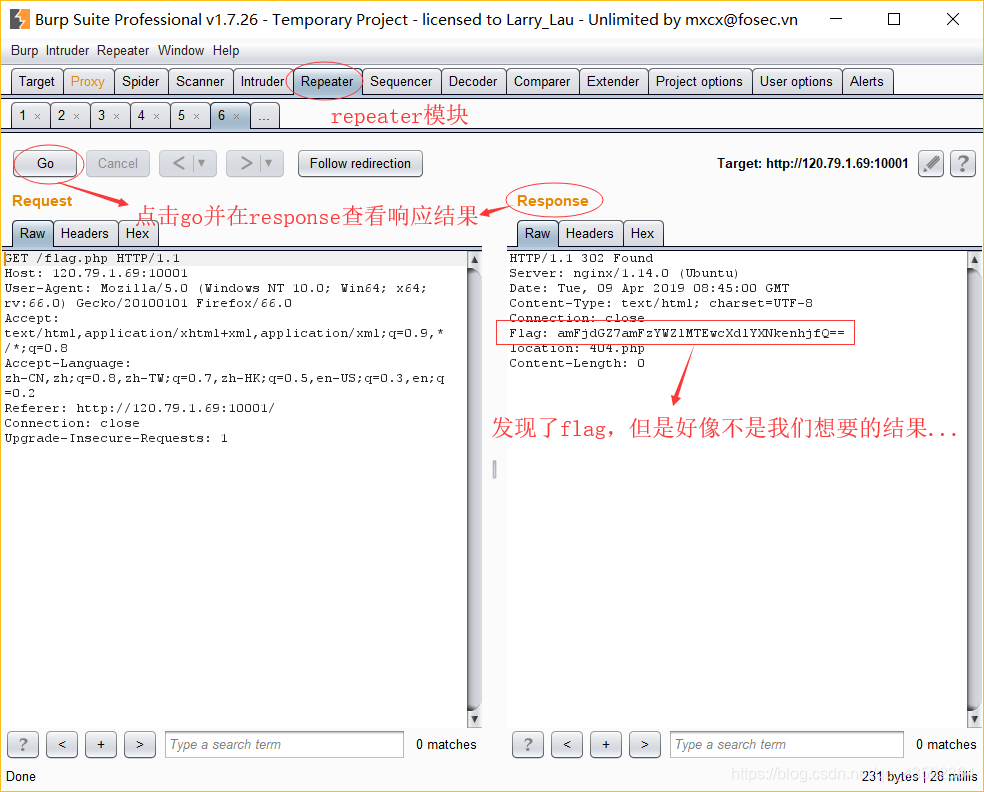Switch to the Spider tab
Image resolution: width=984 pixels, height=792 pixels.
(141, 82)
